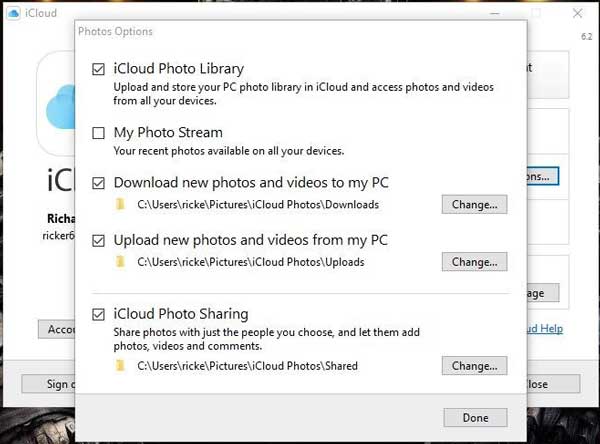Open the iCloud Help link
The width and height of the screenshot is (600, 444).
(x=545, y=328)
